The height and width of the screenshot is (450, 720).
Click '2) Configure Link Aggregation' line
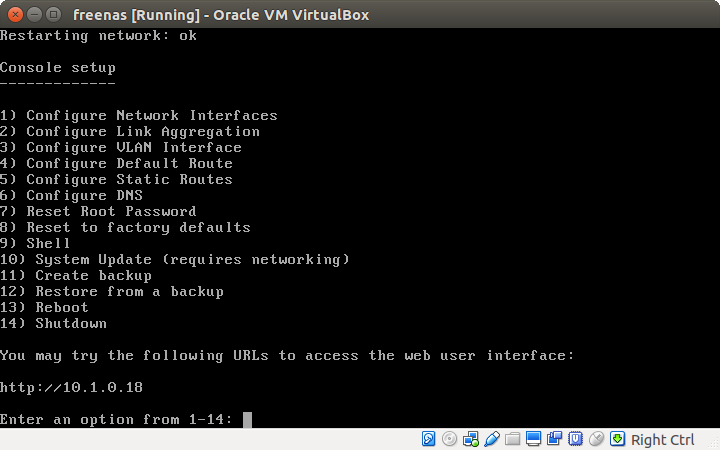(130, 132)
